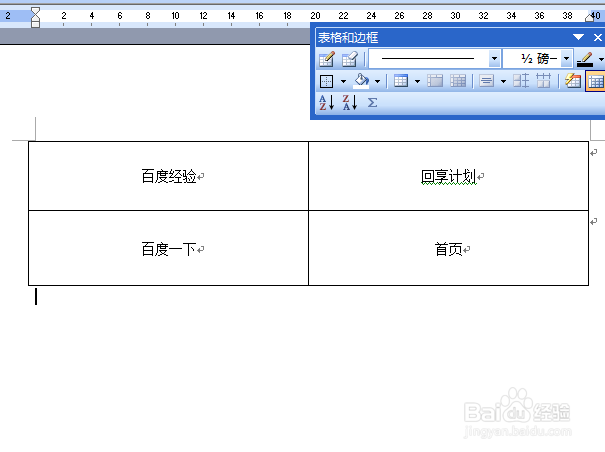Click the Split Cells icon
This screenshot has height=452, width=605.
(458, 81)
